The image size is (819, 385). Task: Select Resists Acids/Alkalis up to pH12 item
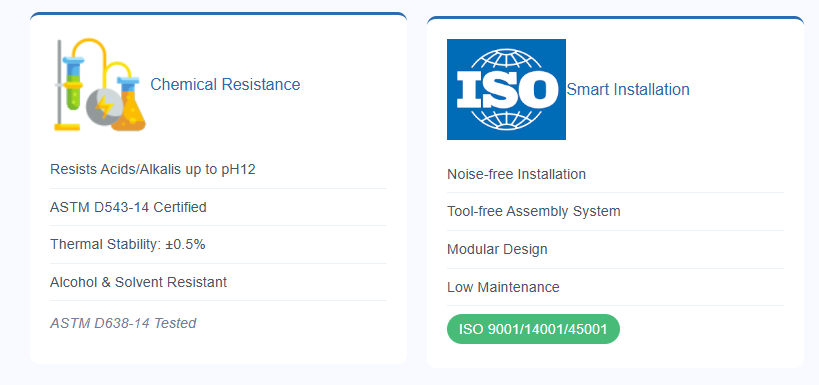pyautogui.click(x=218, y=170)
